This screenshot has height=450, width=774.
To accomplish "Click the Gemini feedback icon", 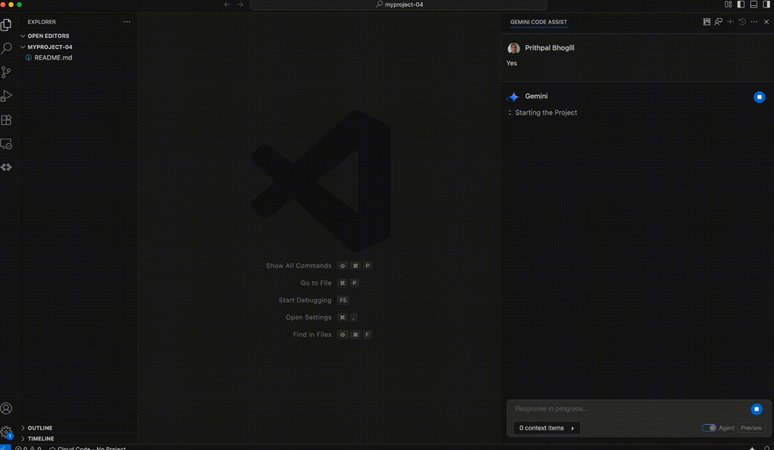I will [719, 22].
